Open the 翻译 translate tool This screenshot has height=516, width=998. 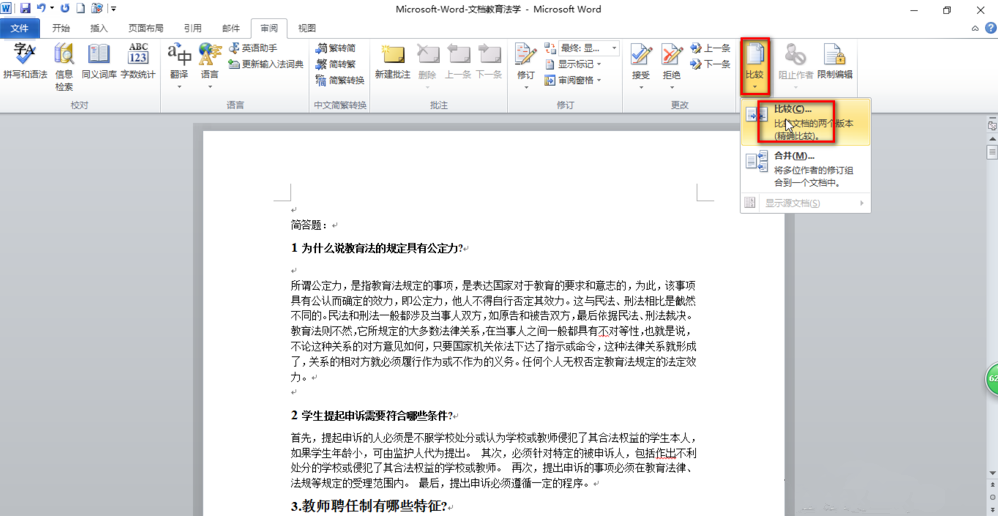coord(179,66)
